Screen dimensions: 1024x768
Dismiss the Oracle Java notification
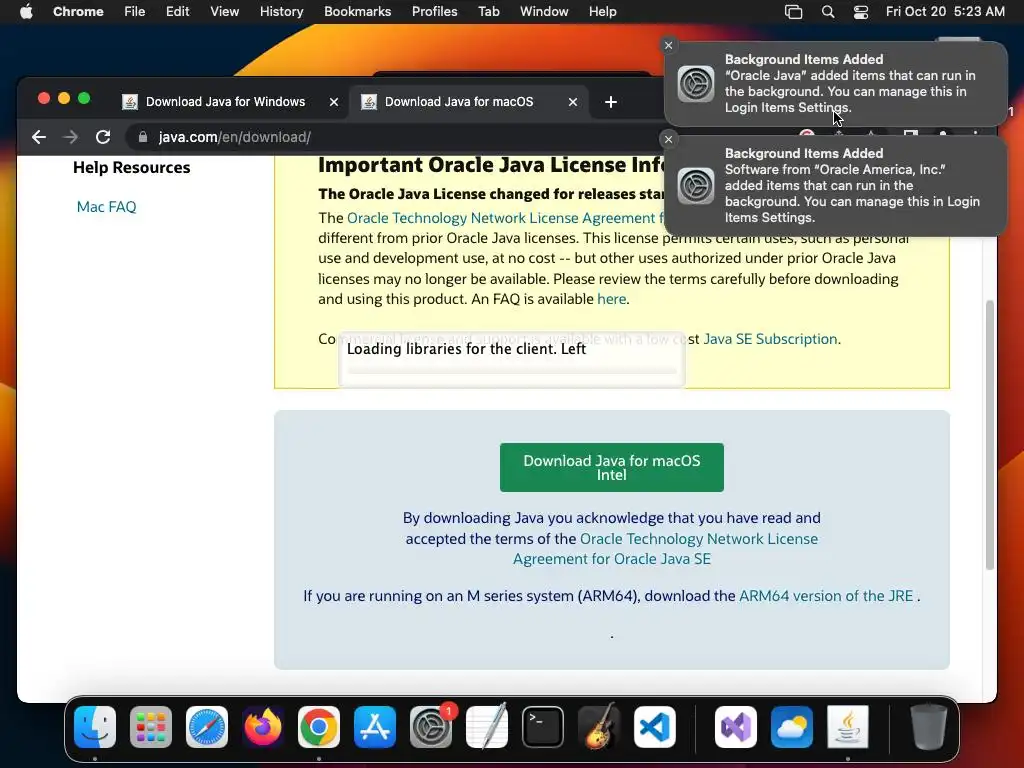point(668,45)
